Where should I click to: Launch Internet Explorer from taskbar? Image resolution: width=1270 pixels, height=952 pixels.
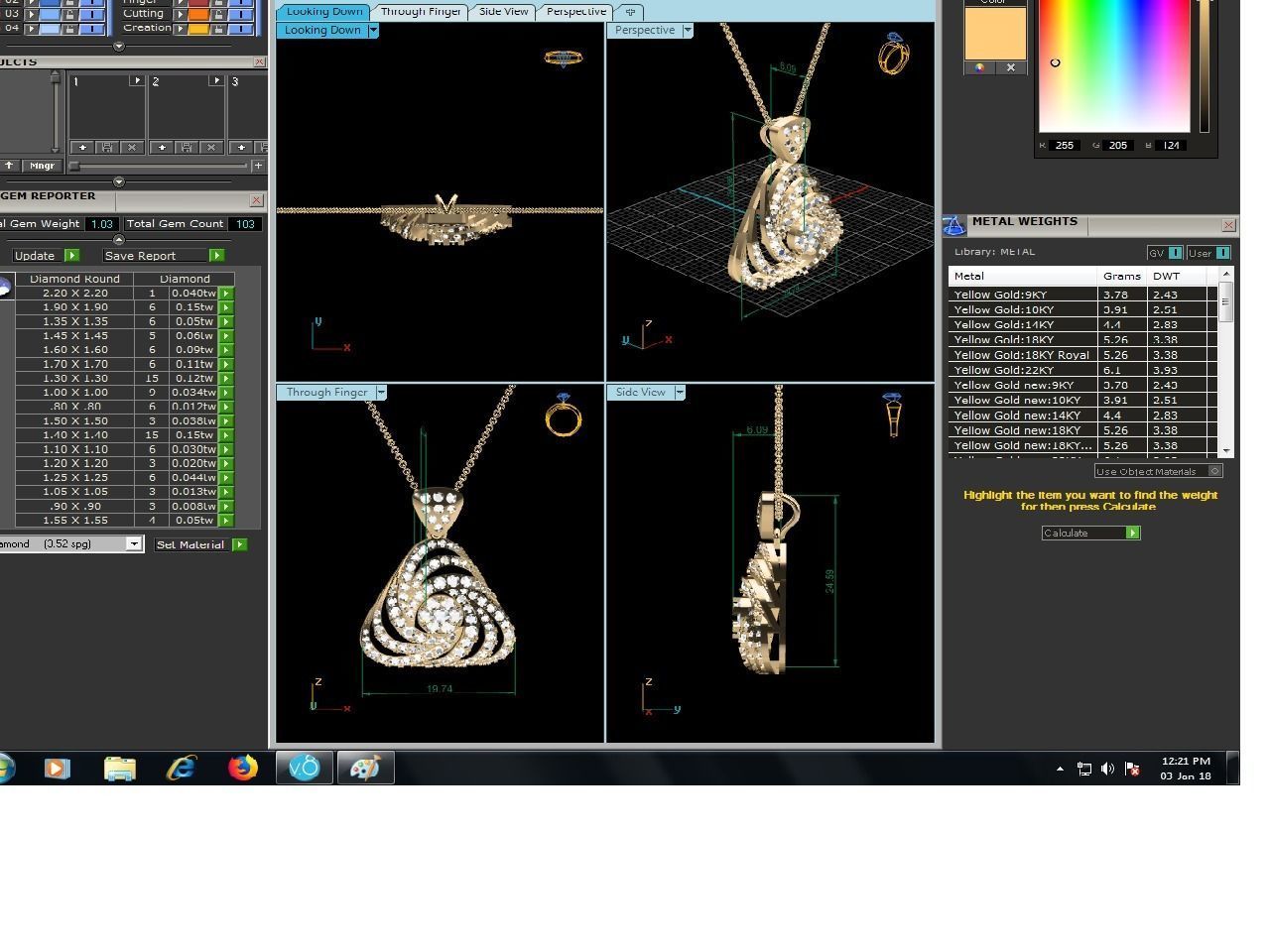pos(182,768)
